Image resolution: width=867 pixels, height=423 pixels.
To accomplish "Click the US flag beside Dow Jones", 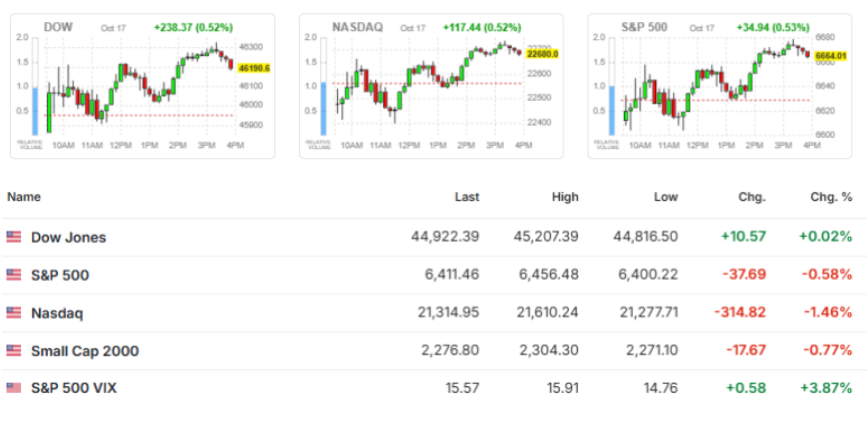I will (x=14, y=237).
